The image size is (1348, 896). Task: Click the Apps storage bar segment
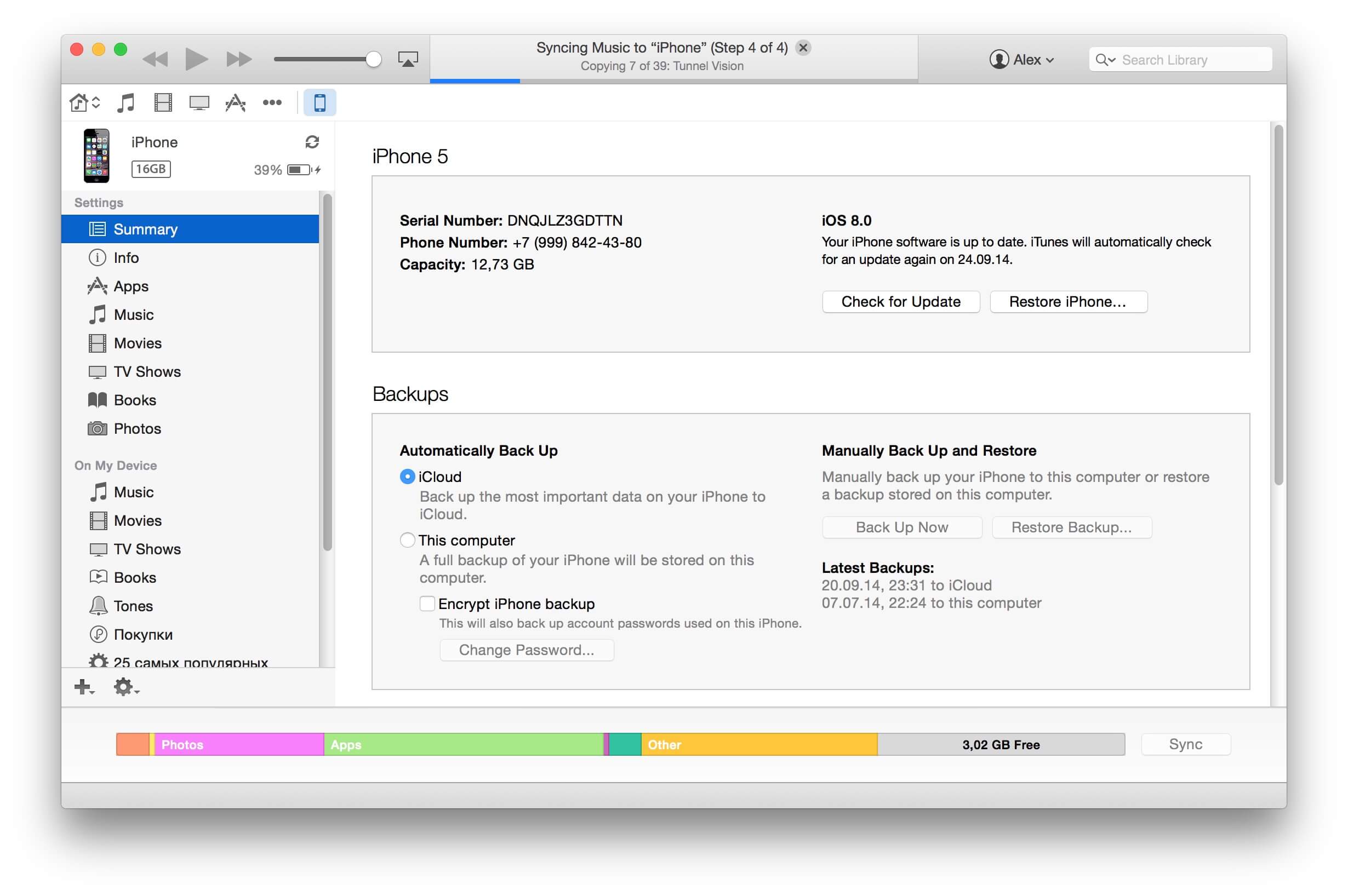coord(464,745)
